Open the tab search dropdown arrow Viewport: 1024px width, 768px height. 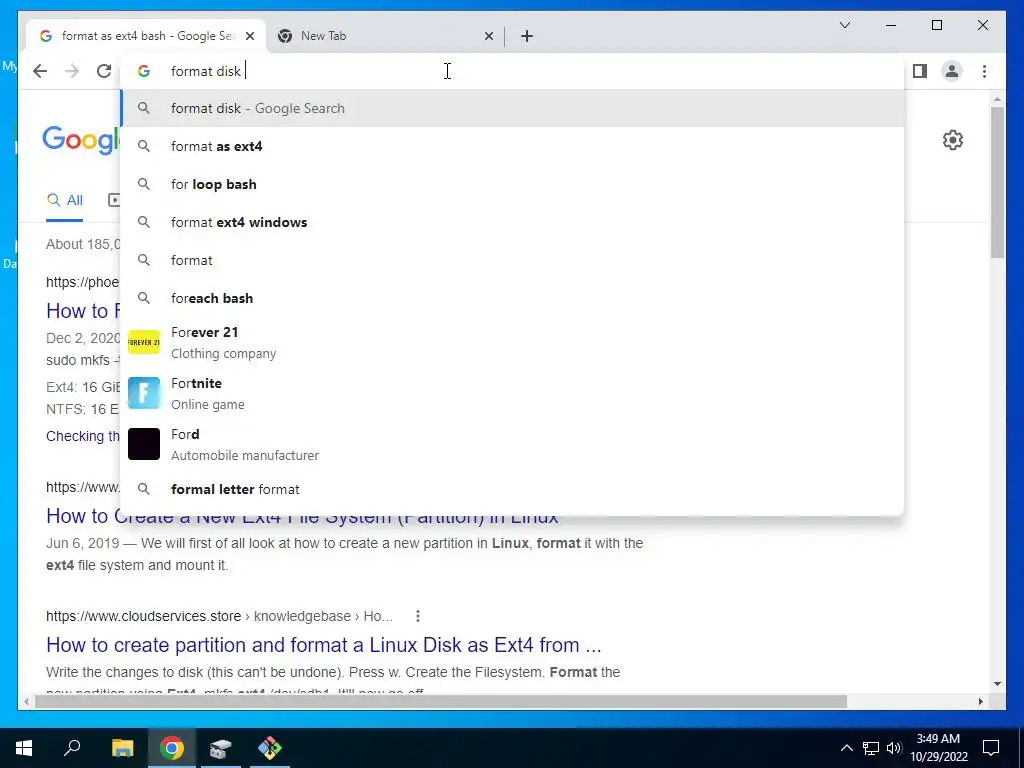pyautogui.click(x=844, y=25)
